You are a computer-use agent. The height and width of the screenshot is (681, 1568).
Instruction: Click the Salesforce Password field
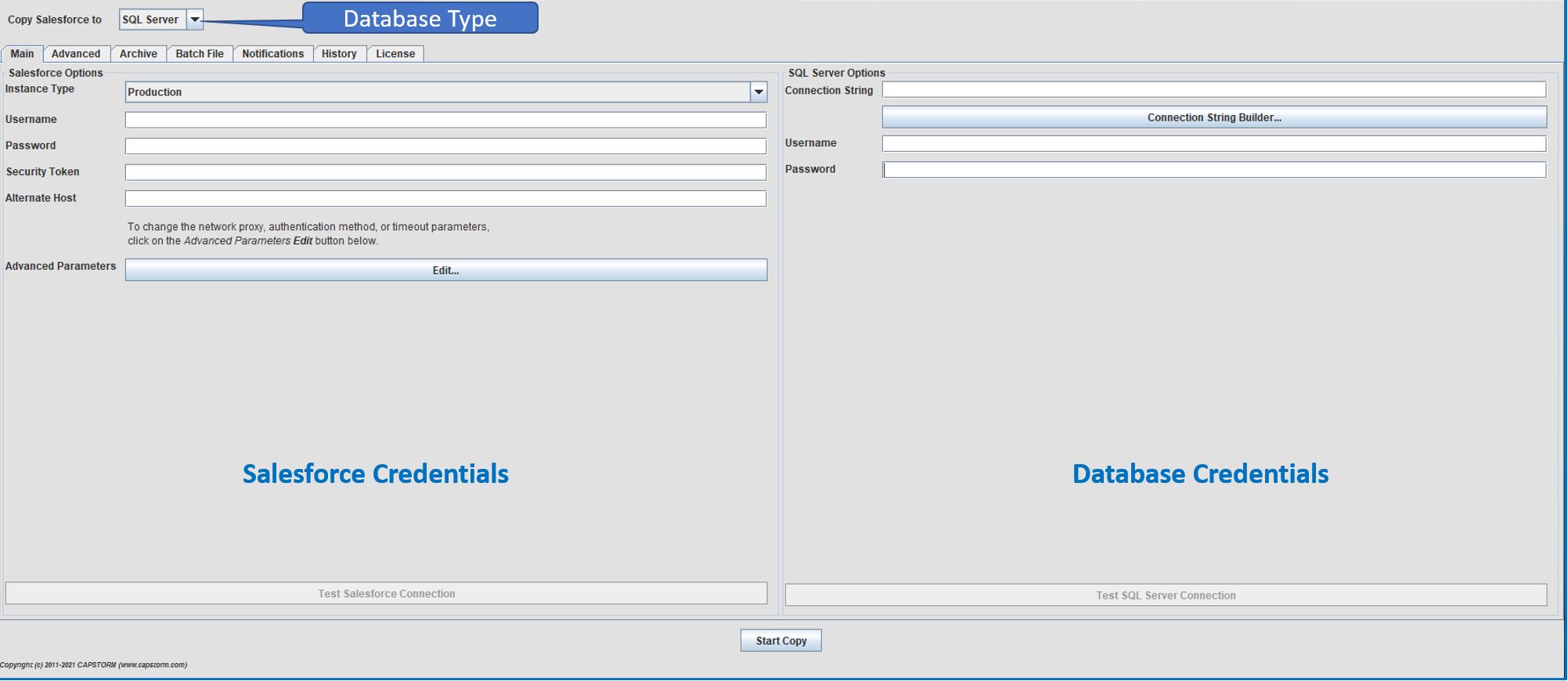tap(445, 146)
